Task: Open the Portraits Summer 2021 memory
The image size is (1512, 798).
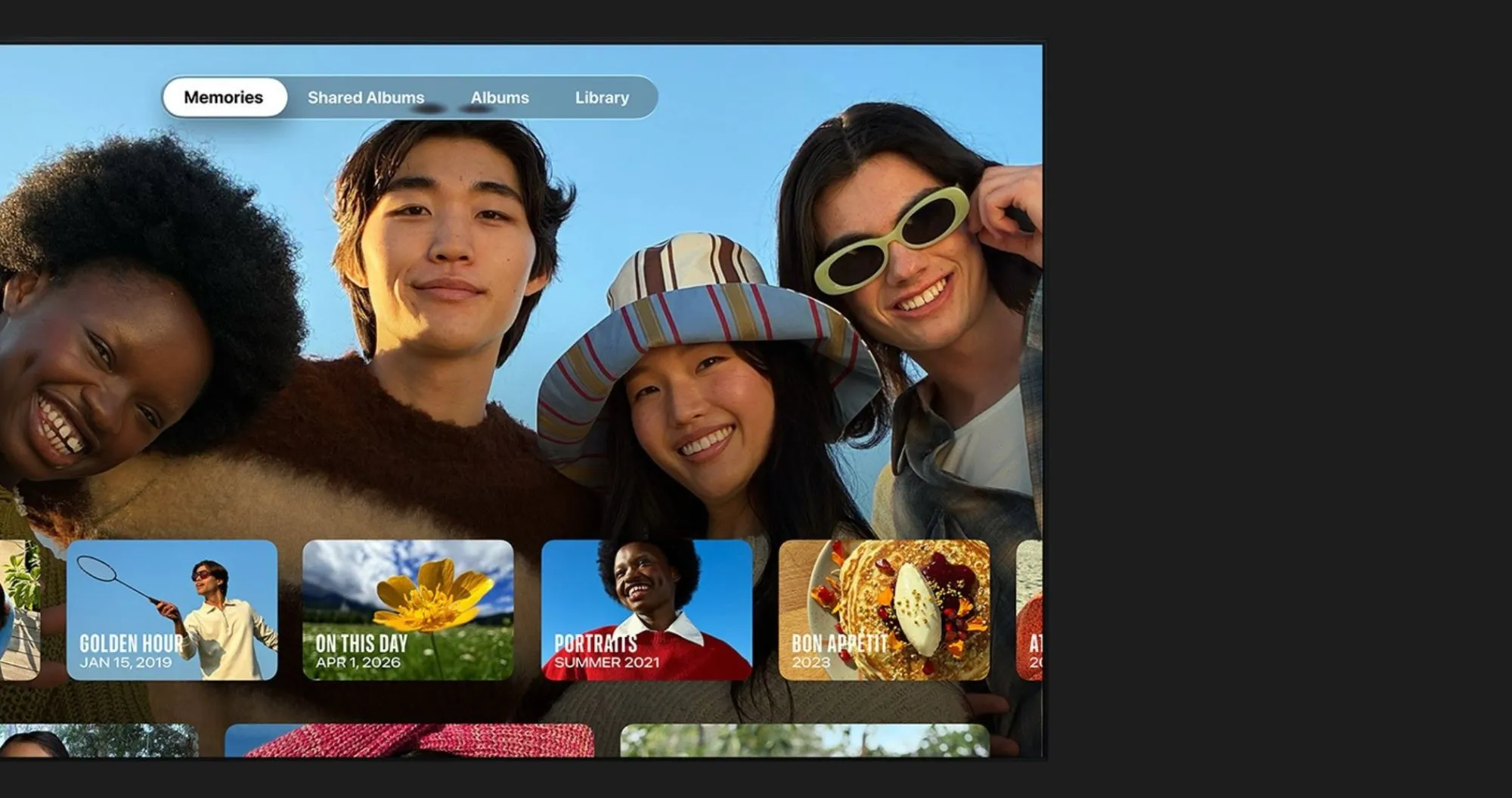Action: [646, 610]
